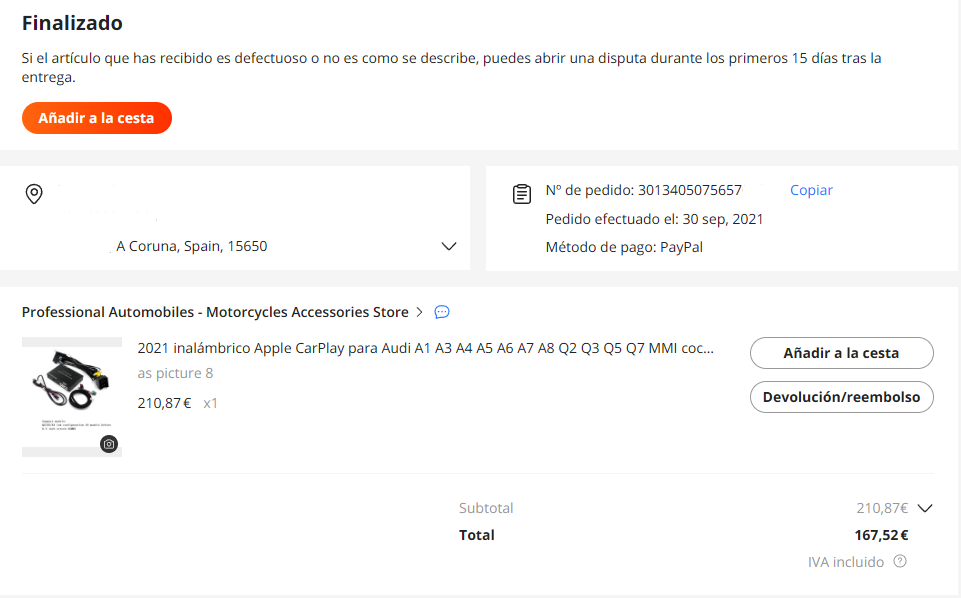Expand the shipping address chevron
The height and width of the screenshot is (598, 961).
tap(449, 246)
